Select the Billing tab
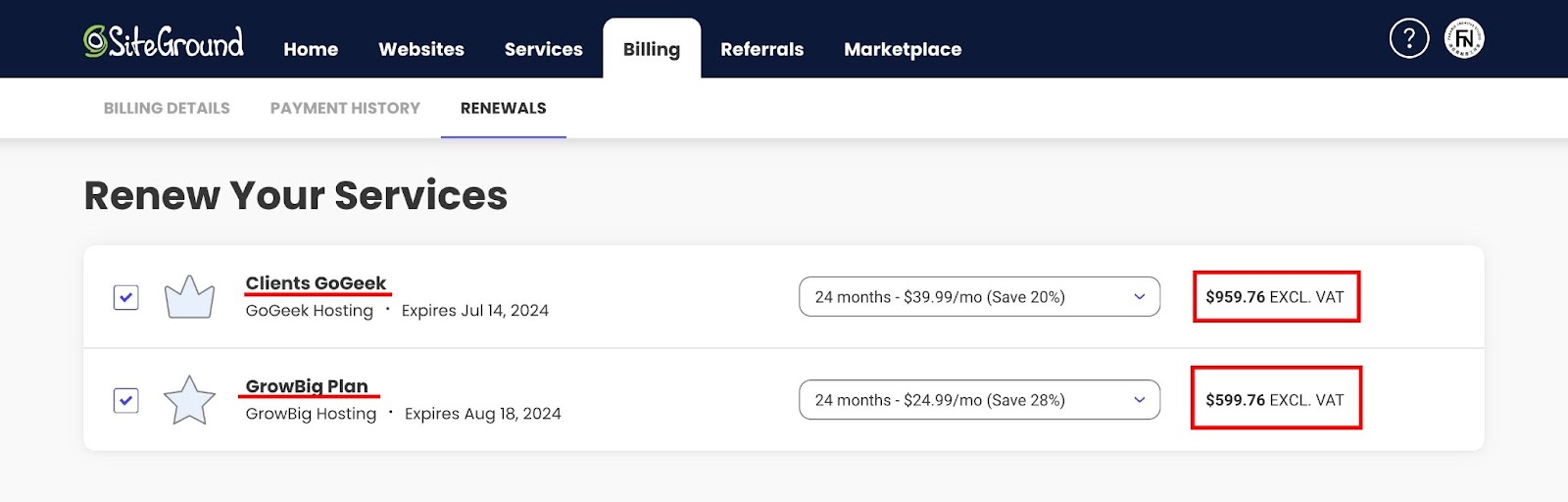This screenshot has height=502, width=1568. (x=652, y=49)
